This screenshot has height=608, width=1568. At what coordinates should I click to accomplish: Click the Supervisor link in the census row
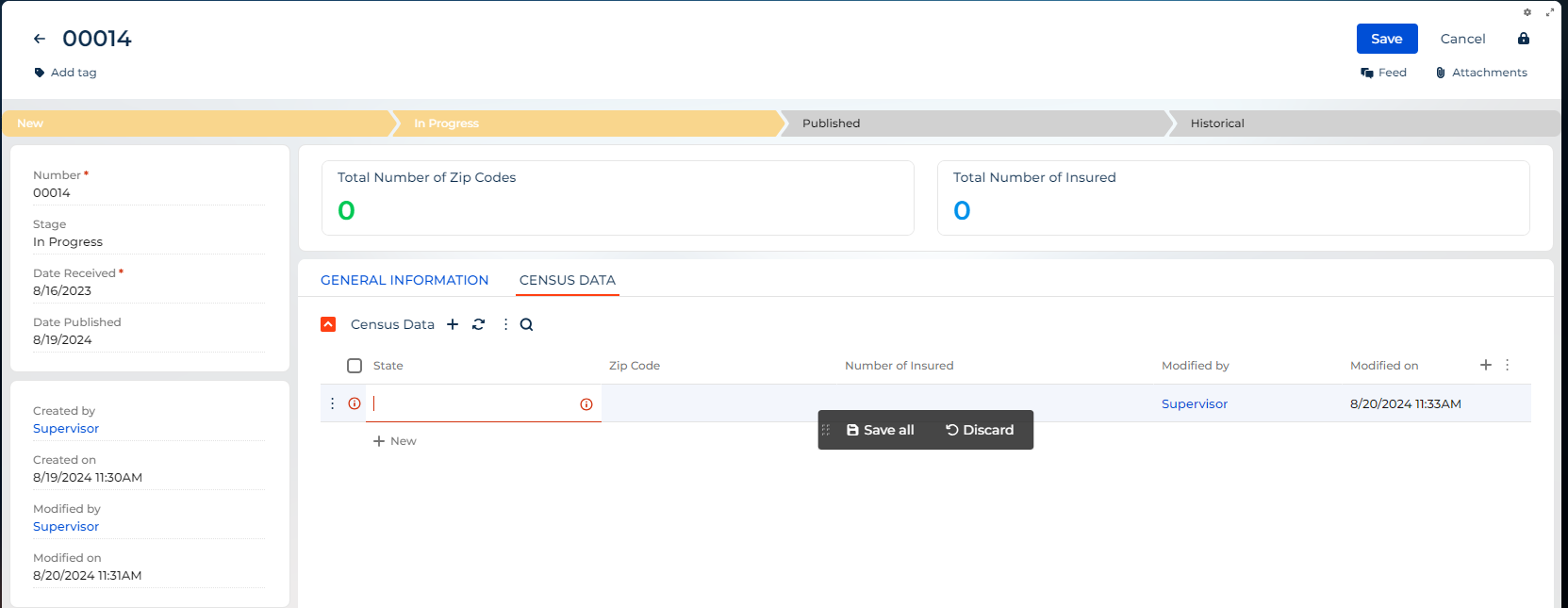coord(1195,403)
